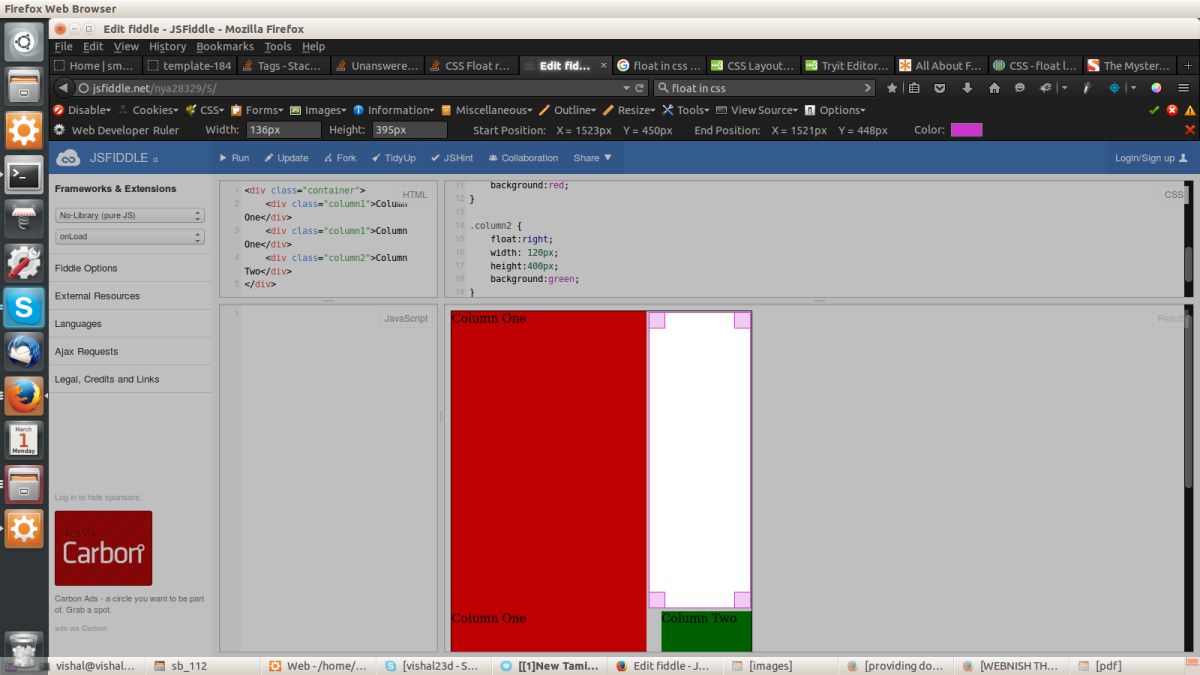Click the float in css search box
The image size is (1200, 675).
pos(766,88)
